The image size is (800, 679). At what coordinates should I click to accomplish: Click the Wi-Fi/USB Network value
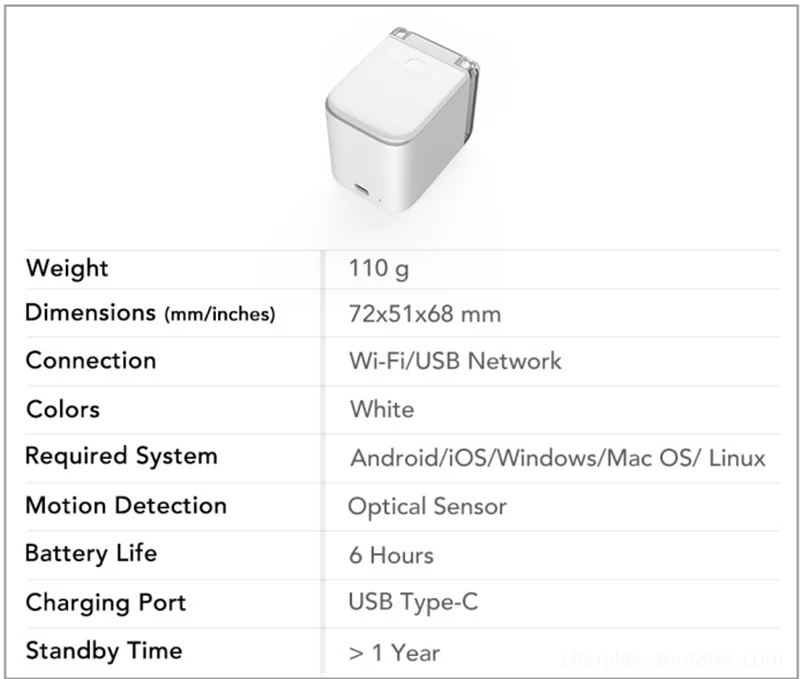(455, 361)
